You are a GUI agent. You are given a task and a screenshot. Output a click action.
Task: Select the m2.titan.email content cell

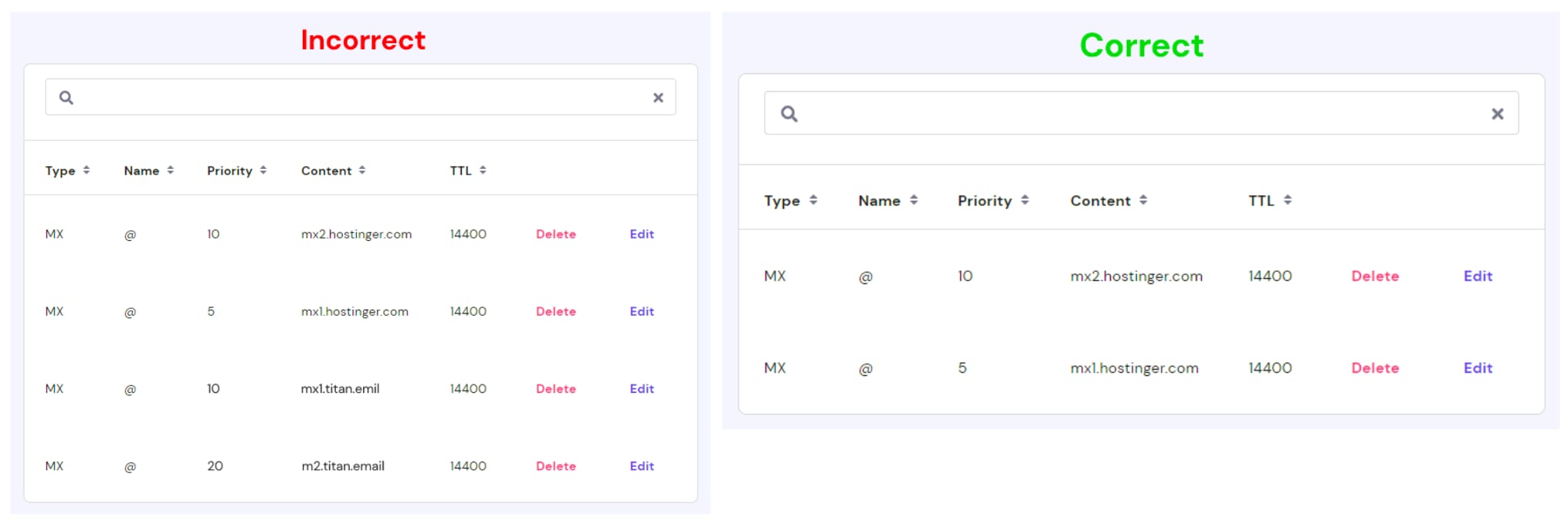343,465
